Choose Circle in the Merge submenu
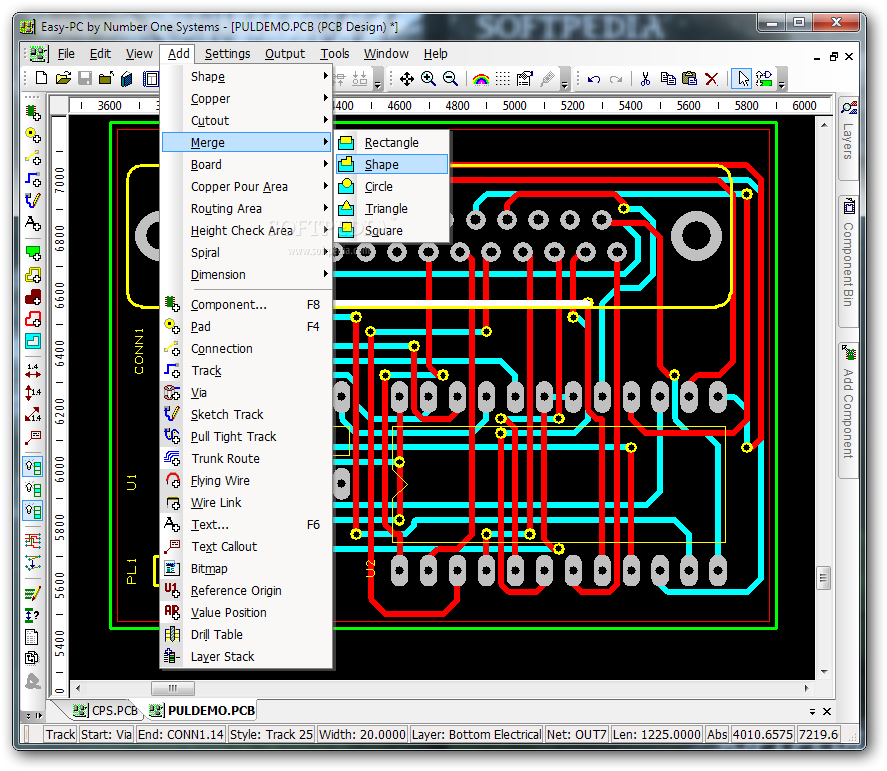The width and height of the screenshot is (887, 771). click(x=392, y=187)
